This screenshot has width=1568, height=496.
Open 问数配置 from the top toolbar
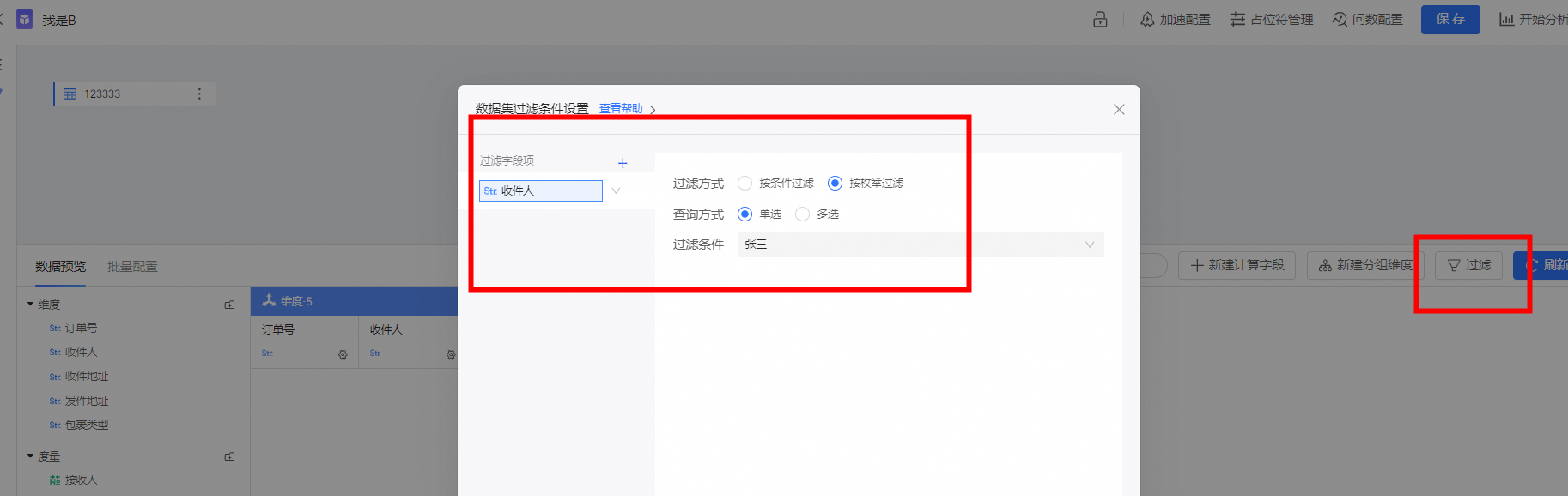pyautogui.click(x=1367, y=20)
